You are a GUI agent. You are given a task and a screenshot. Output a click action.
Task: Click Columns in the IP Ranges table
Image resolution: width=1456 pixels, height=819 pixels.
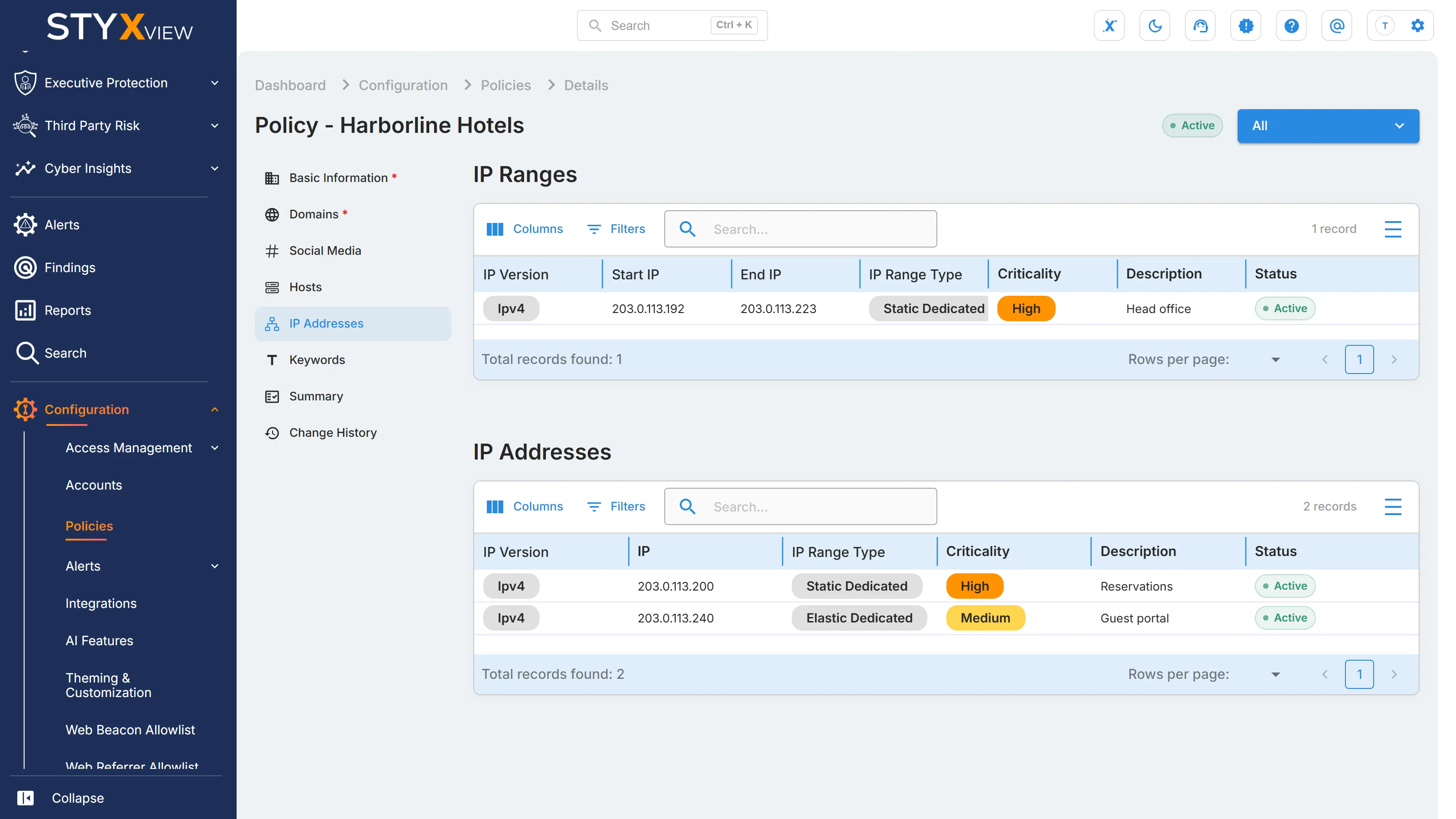(x=525, y=229)
